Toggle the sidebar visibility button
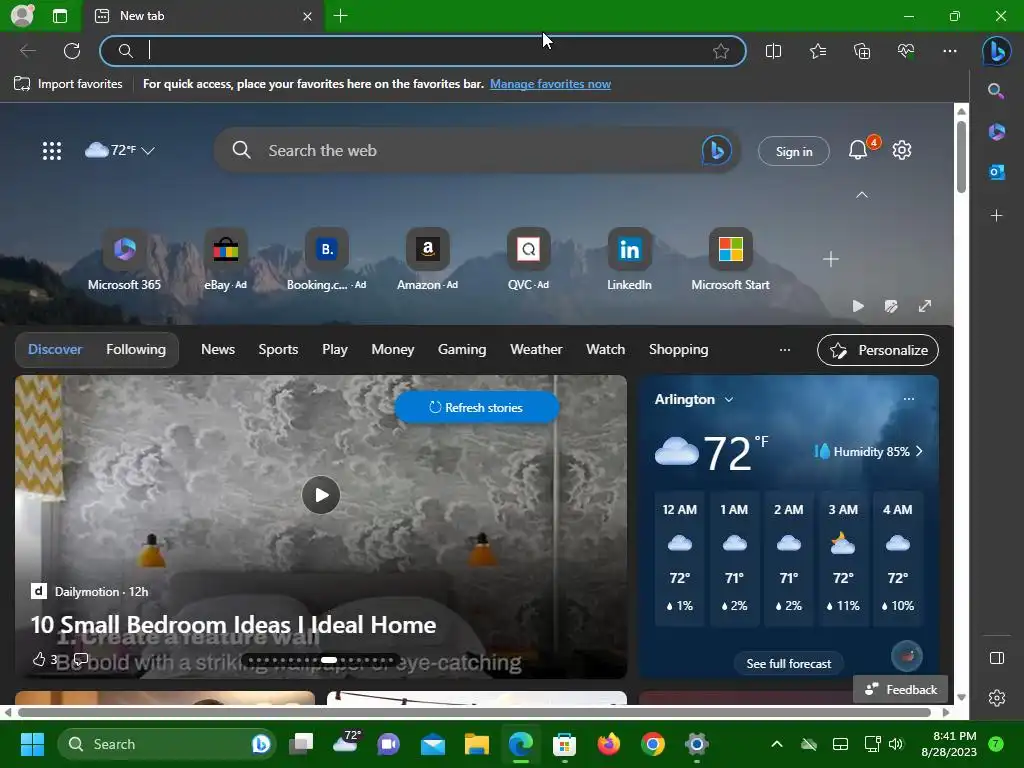The height and width of the screenshot is (768, 1024). pyautogui.click(x=997, y=658)
